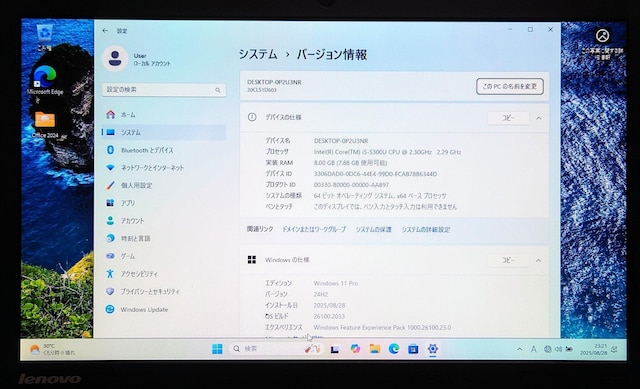The width and height of the screenshot is (640, 389).
Task: Select アカウント in the settings sidebar
Action: (x=163, y=221)
